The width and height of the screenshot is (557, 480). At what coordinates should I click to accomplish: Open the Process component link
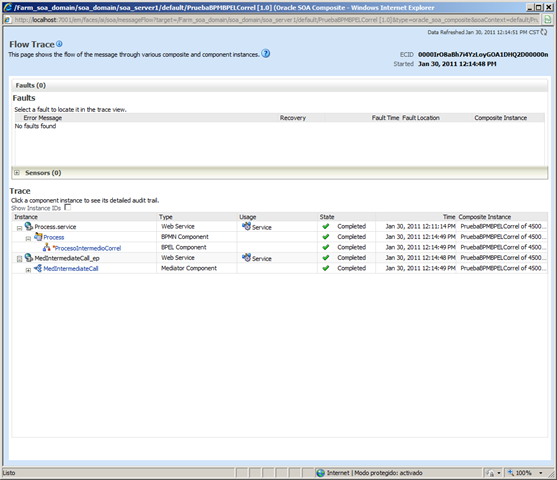click(x=54, y=237)
